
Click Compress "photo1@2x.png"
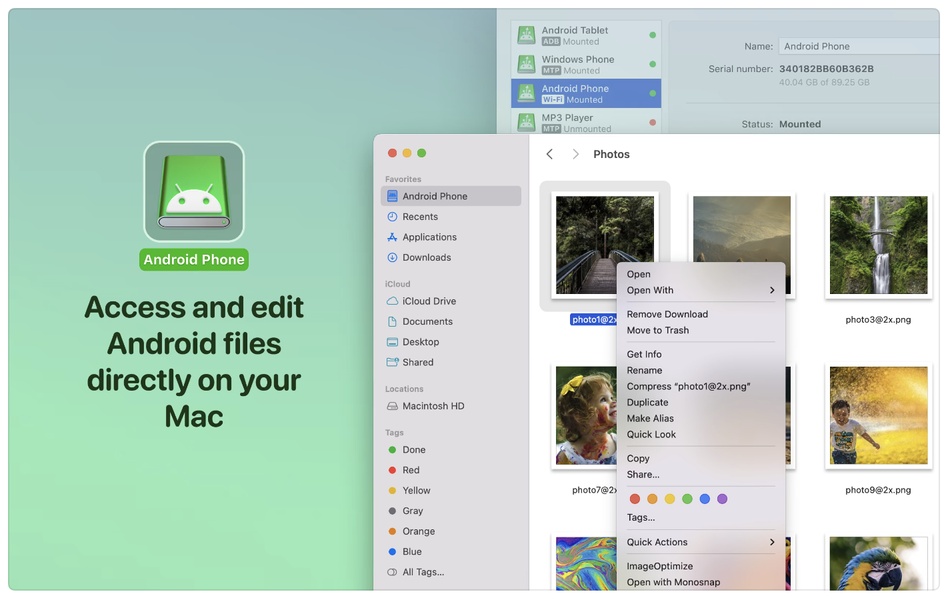(701, 386)
